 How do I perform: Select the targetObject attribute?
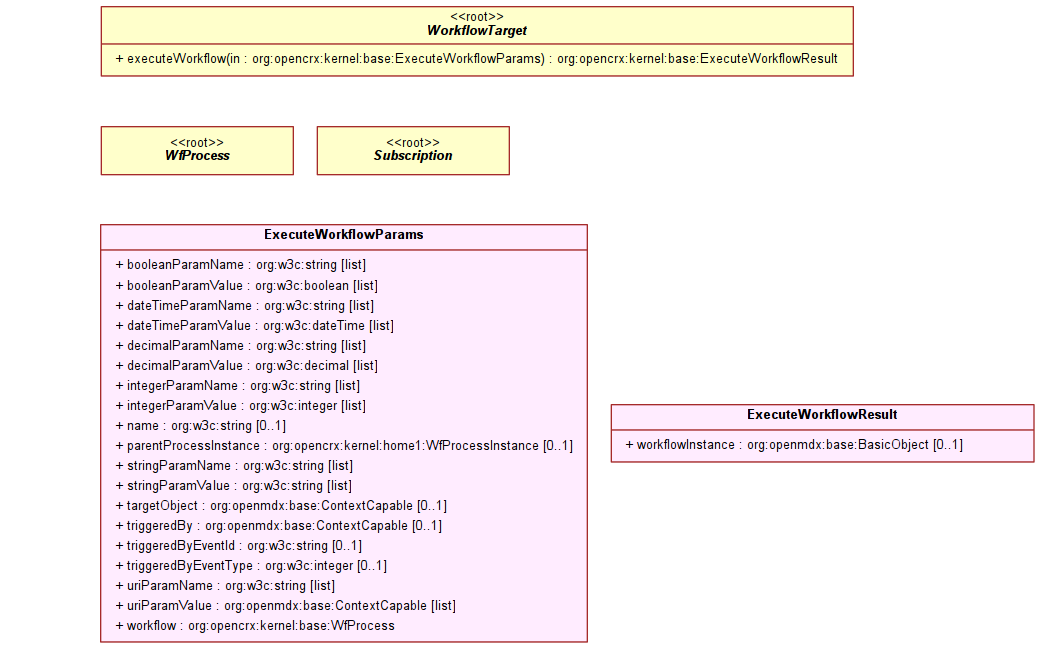pyautogui.click(x=281, y=506)
